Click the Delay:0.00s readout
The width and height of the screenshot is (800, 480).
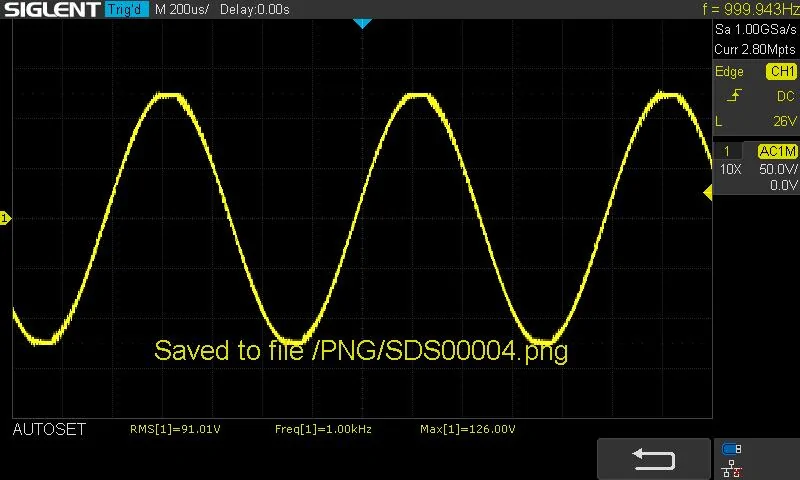tap(255, 9)
